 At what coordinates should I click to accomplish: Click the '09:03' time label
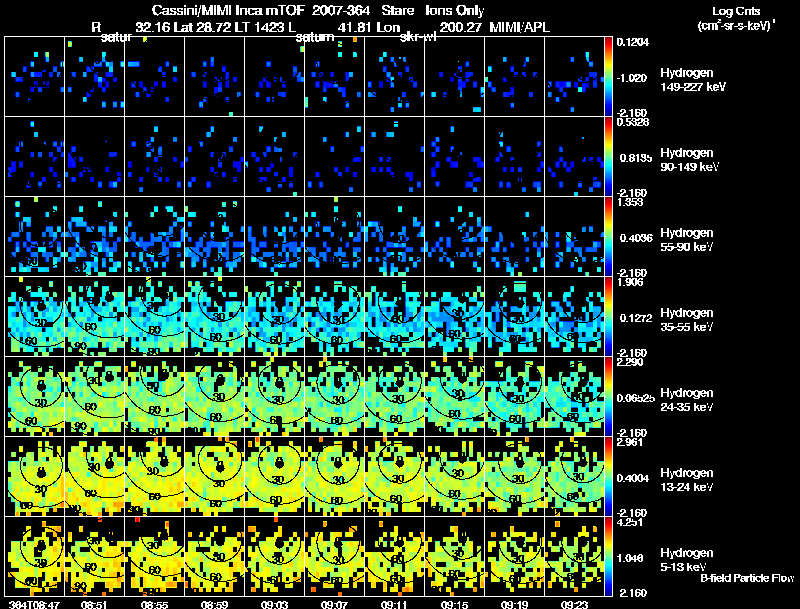[x=274, y=604]
